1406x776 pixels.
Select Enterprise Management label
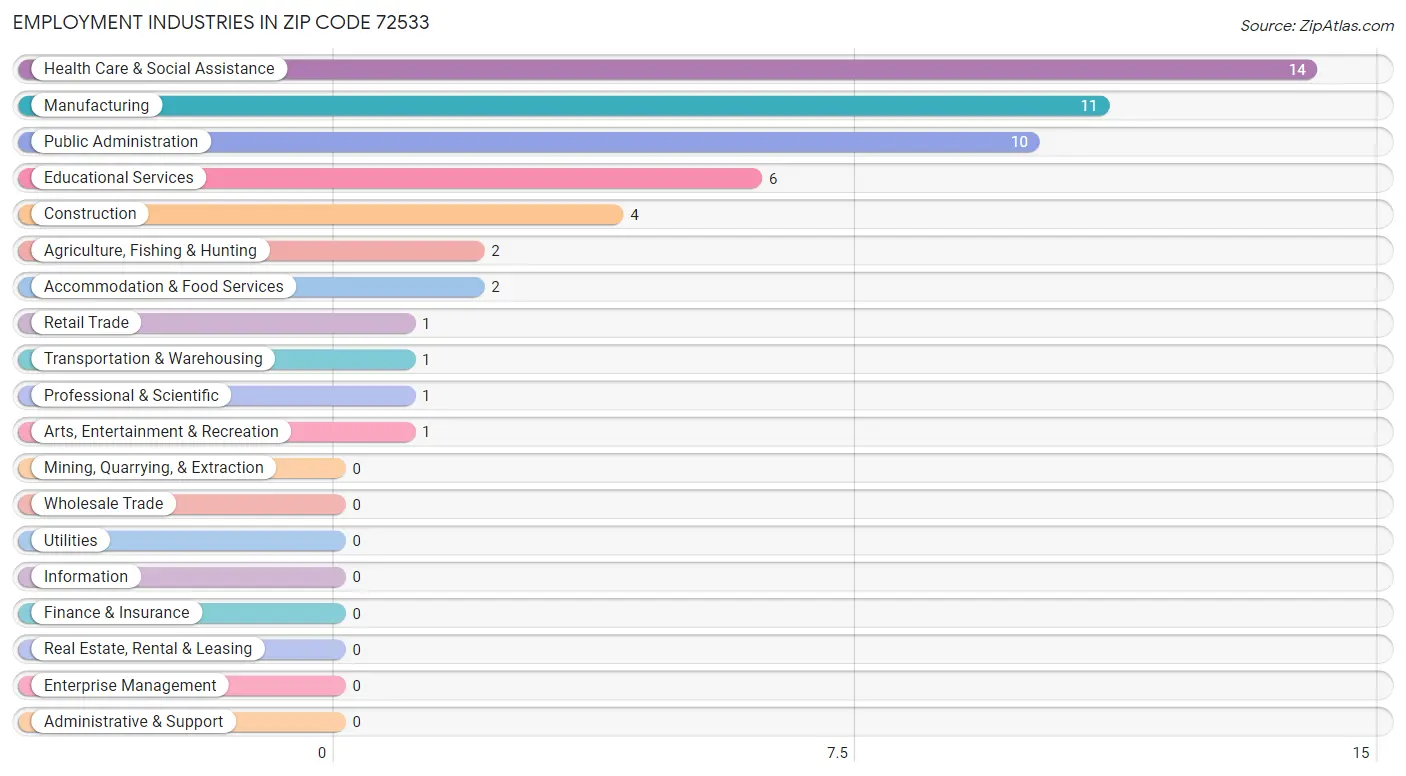[130, 686]
